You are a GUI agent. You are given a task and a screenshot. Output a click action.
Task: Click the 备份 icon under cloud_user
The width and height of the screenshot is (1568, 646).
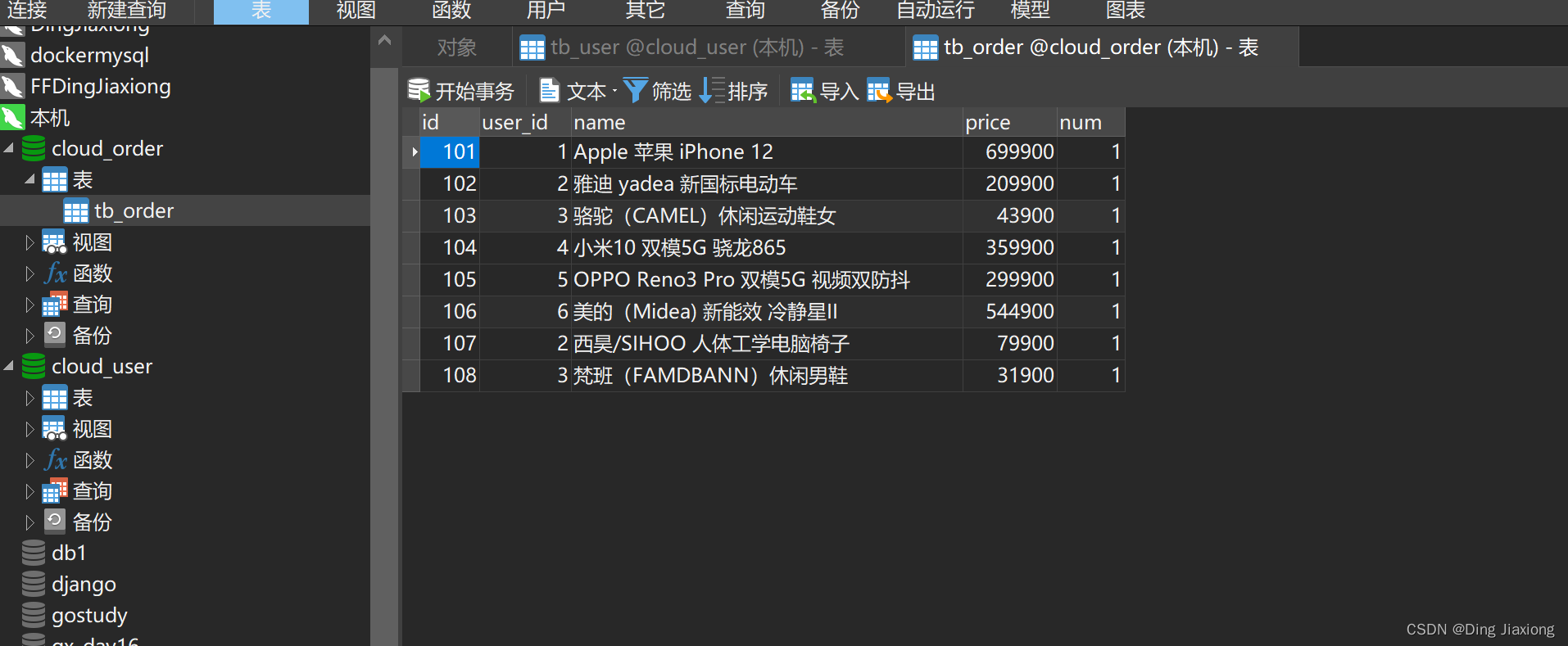[x=55, y=521]
